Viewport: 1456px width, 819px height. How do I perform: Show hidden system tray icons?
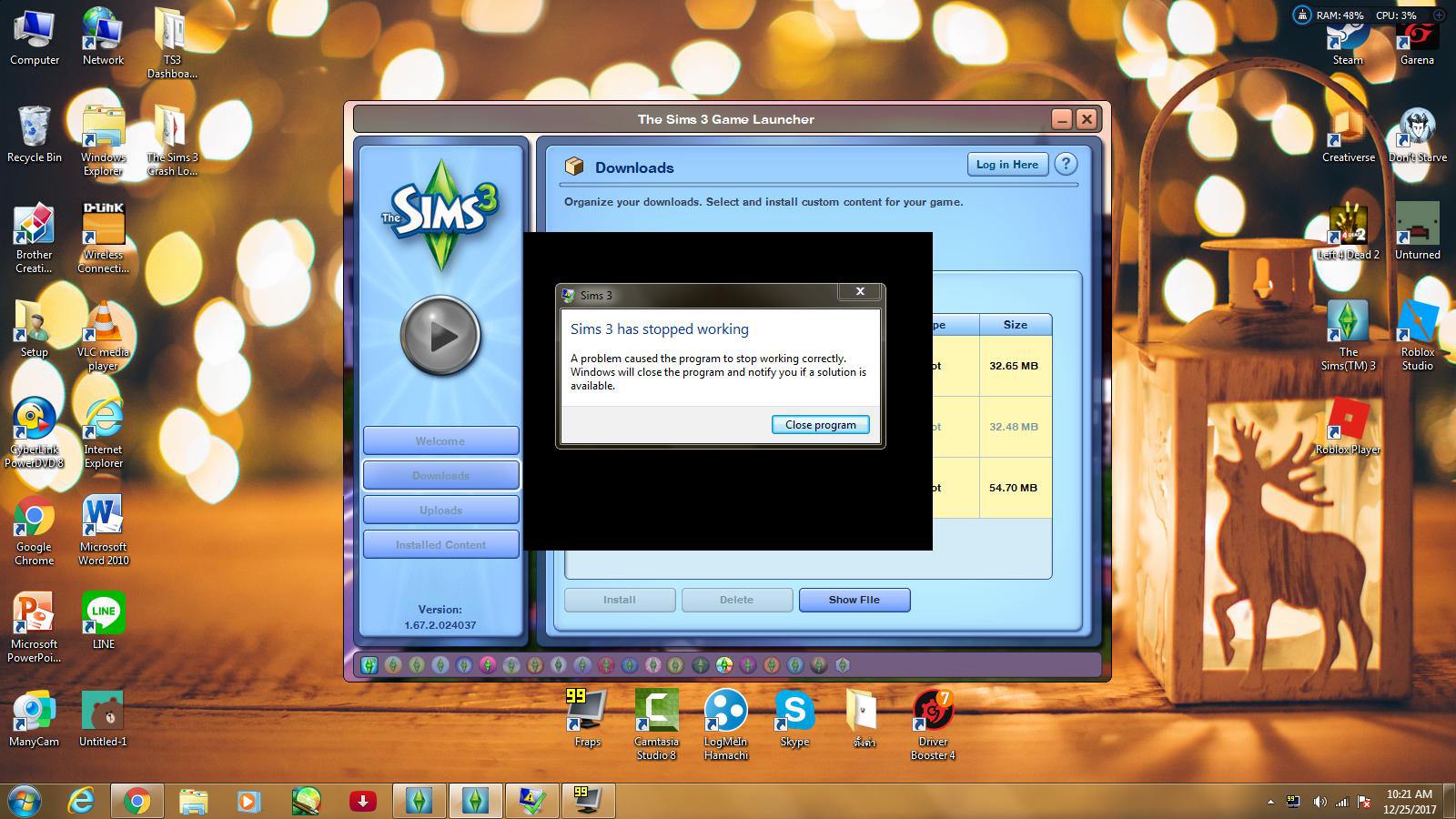(1270, 802)
